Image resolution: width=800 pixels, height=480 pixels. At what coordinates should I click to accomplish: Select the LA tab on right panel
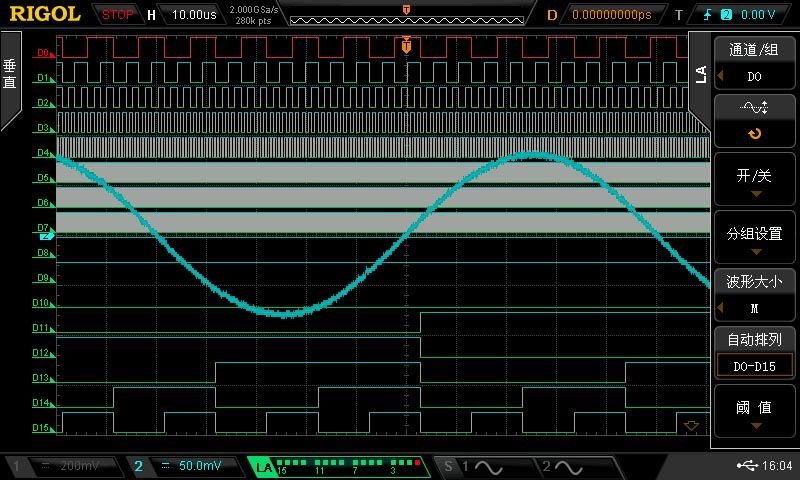(700, 72)
